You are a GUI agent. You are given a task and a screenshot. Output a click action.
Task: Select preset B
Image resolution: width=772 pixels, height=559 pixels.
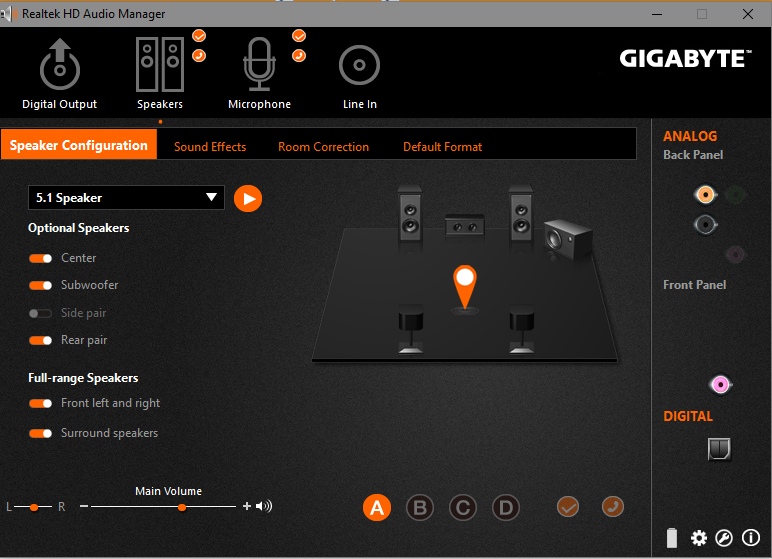click(420, 508)
